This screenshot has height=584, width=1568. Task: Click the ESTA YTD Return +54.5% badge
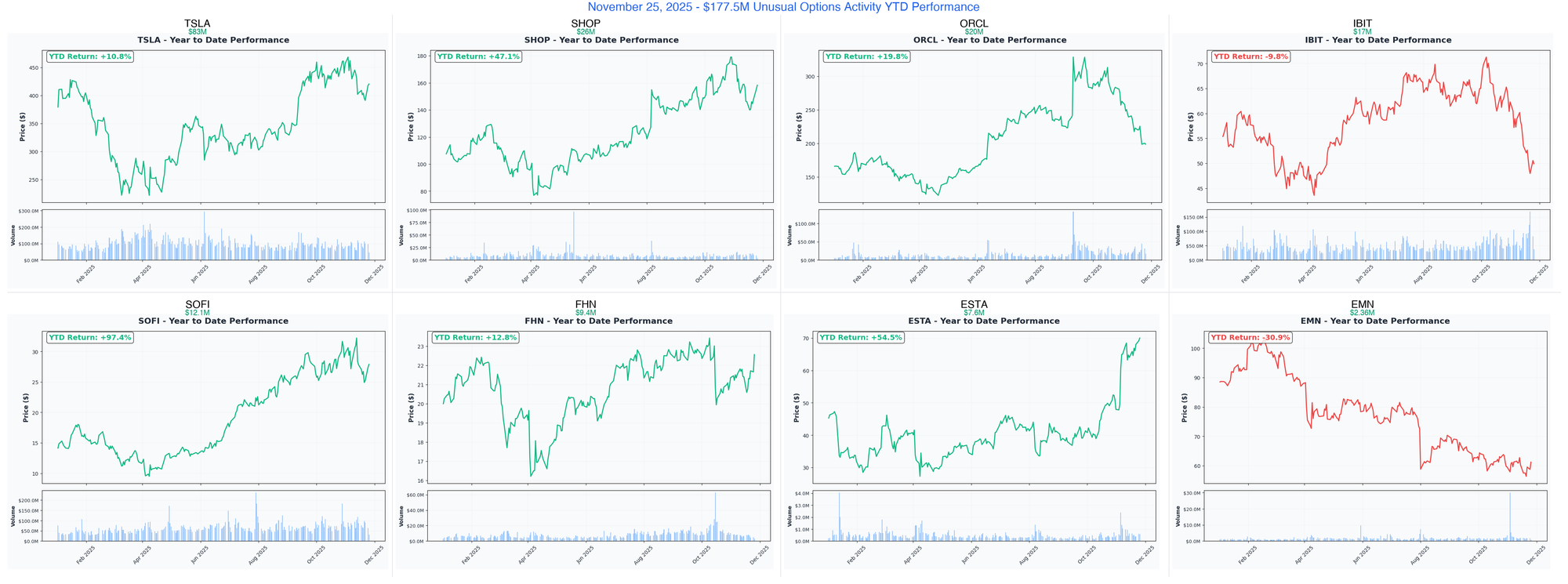click(x=860, y=338)
